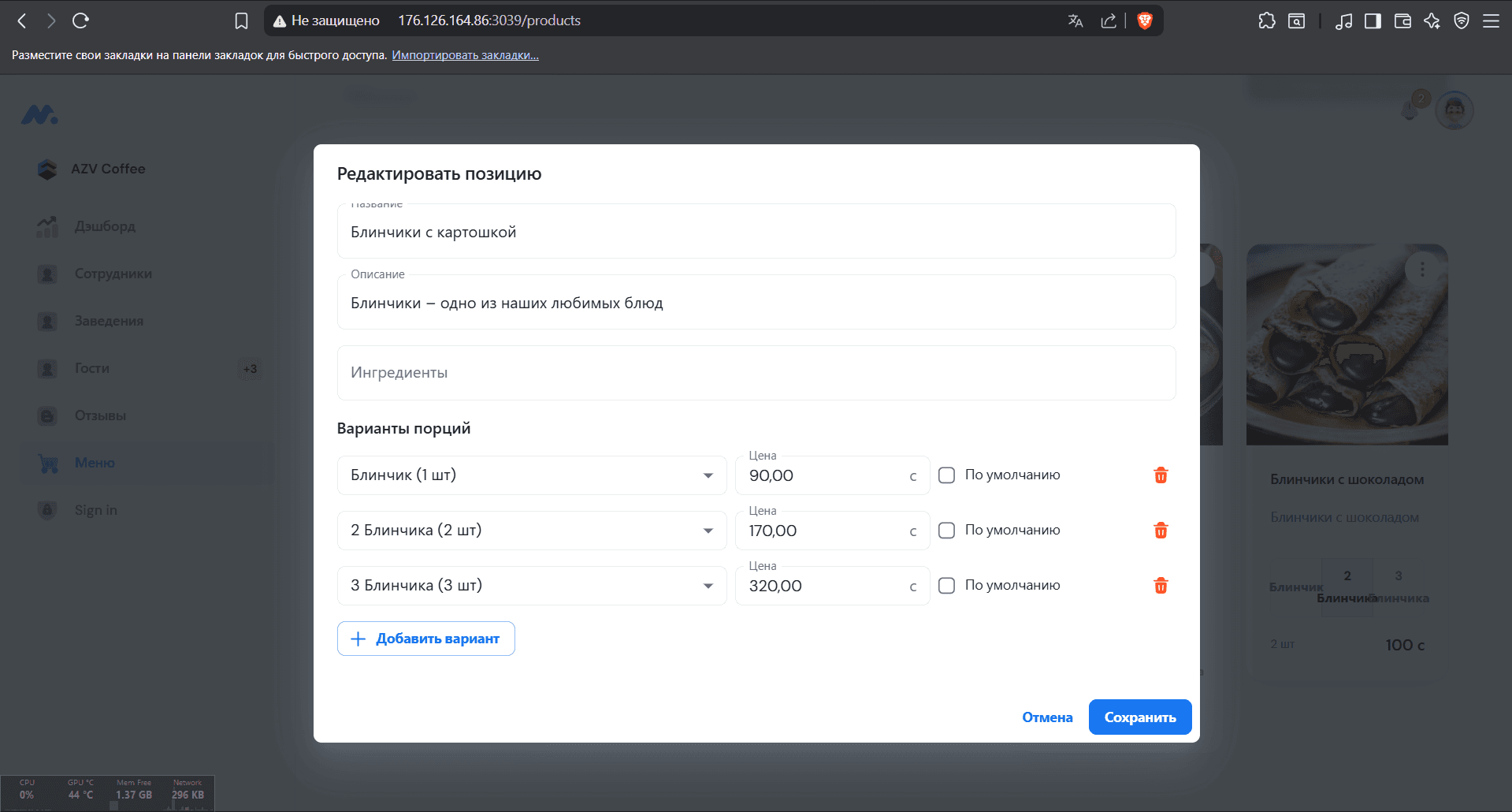
Task: Enable По умолчанию for the 90,00 price variant
Action: tap(946, 475)
